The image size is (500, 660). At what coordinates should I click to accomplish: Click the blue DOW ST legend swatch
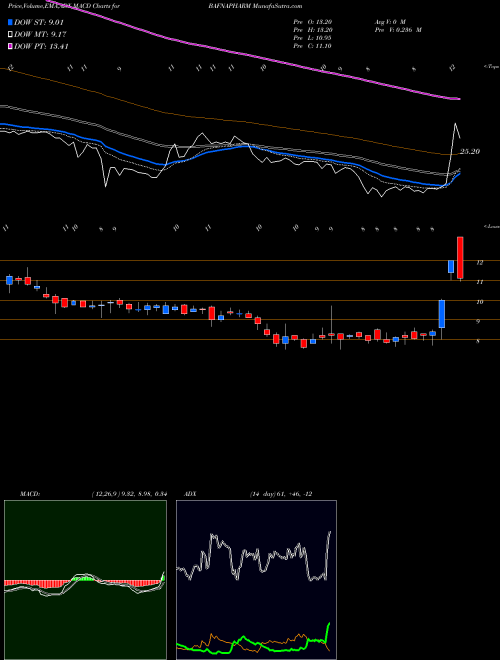tap(11, 23)
